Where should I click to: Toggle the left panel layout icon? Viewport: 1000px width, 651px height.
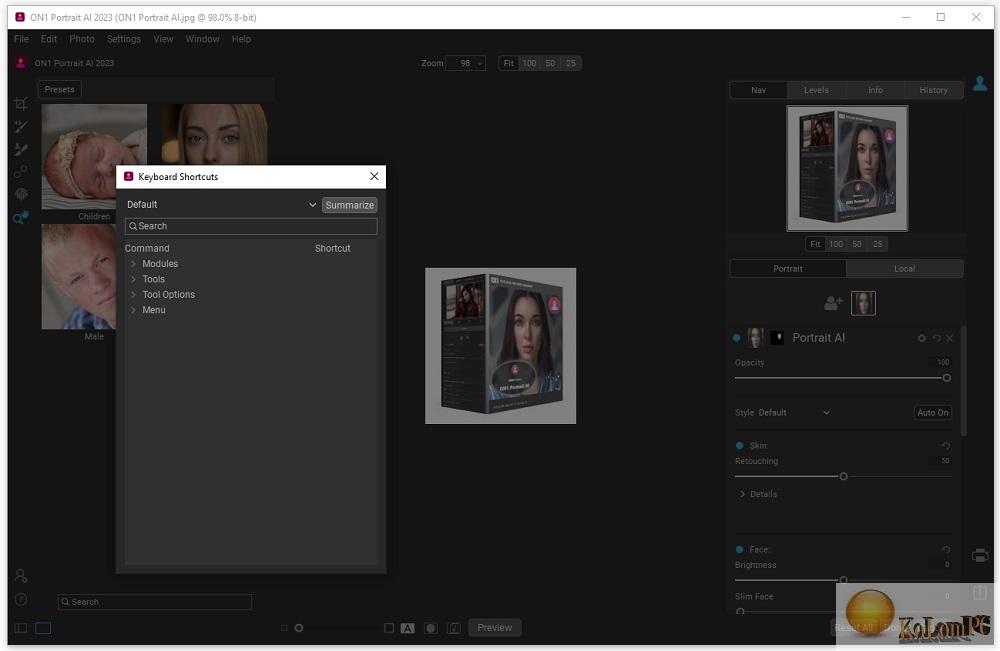pyautogui.click(x=20, y=628)
